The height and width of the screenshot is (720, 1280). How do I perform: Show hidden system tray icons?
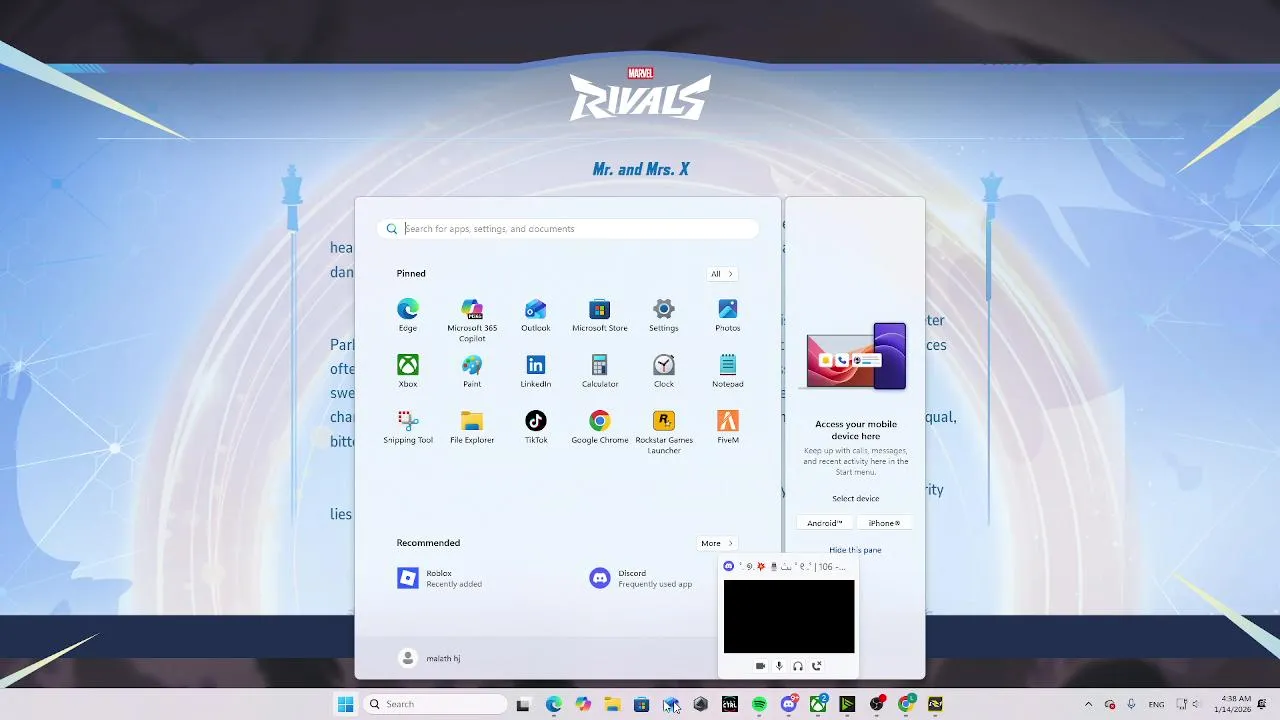coord(1088,704)
